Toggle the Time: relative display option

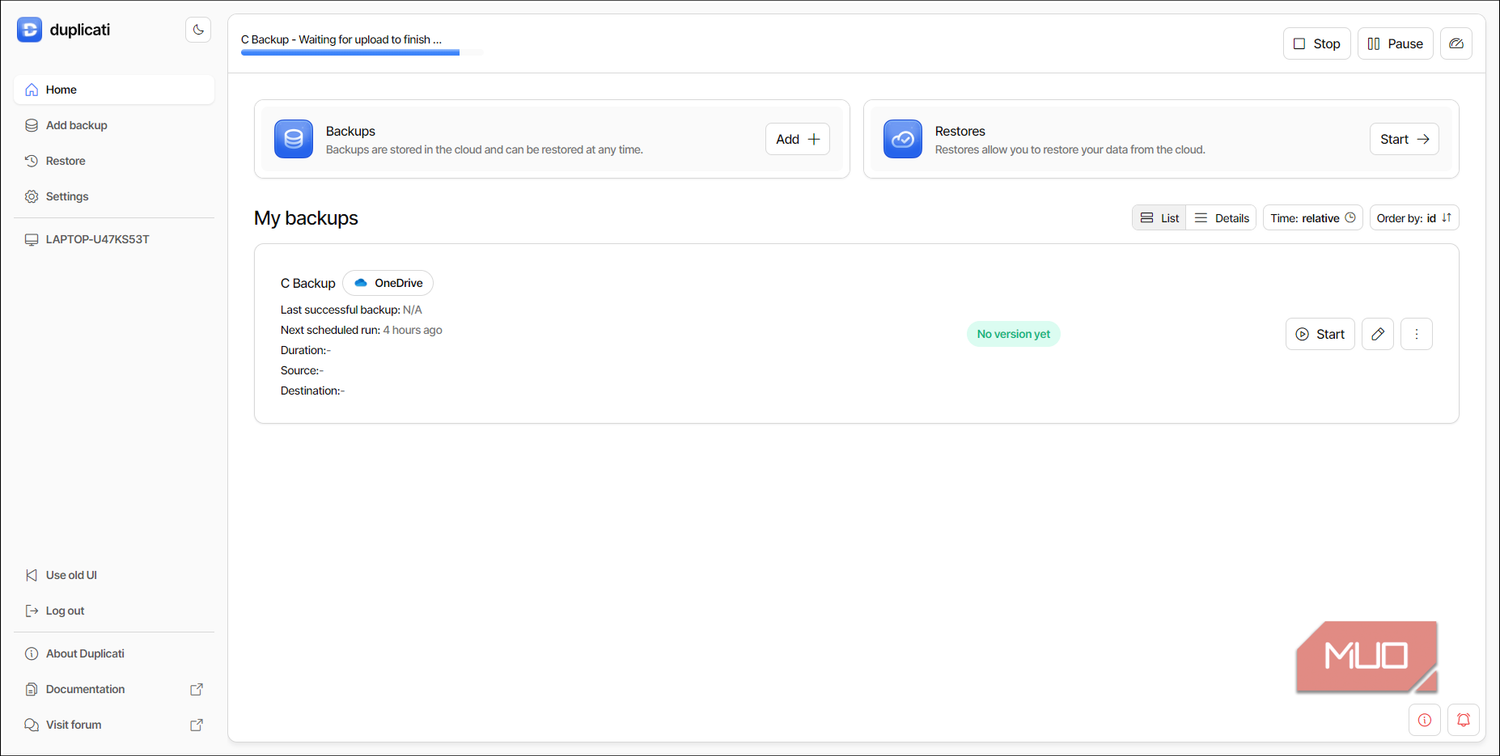coord(1313,218)
